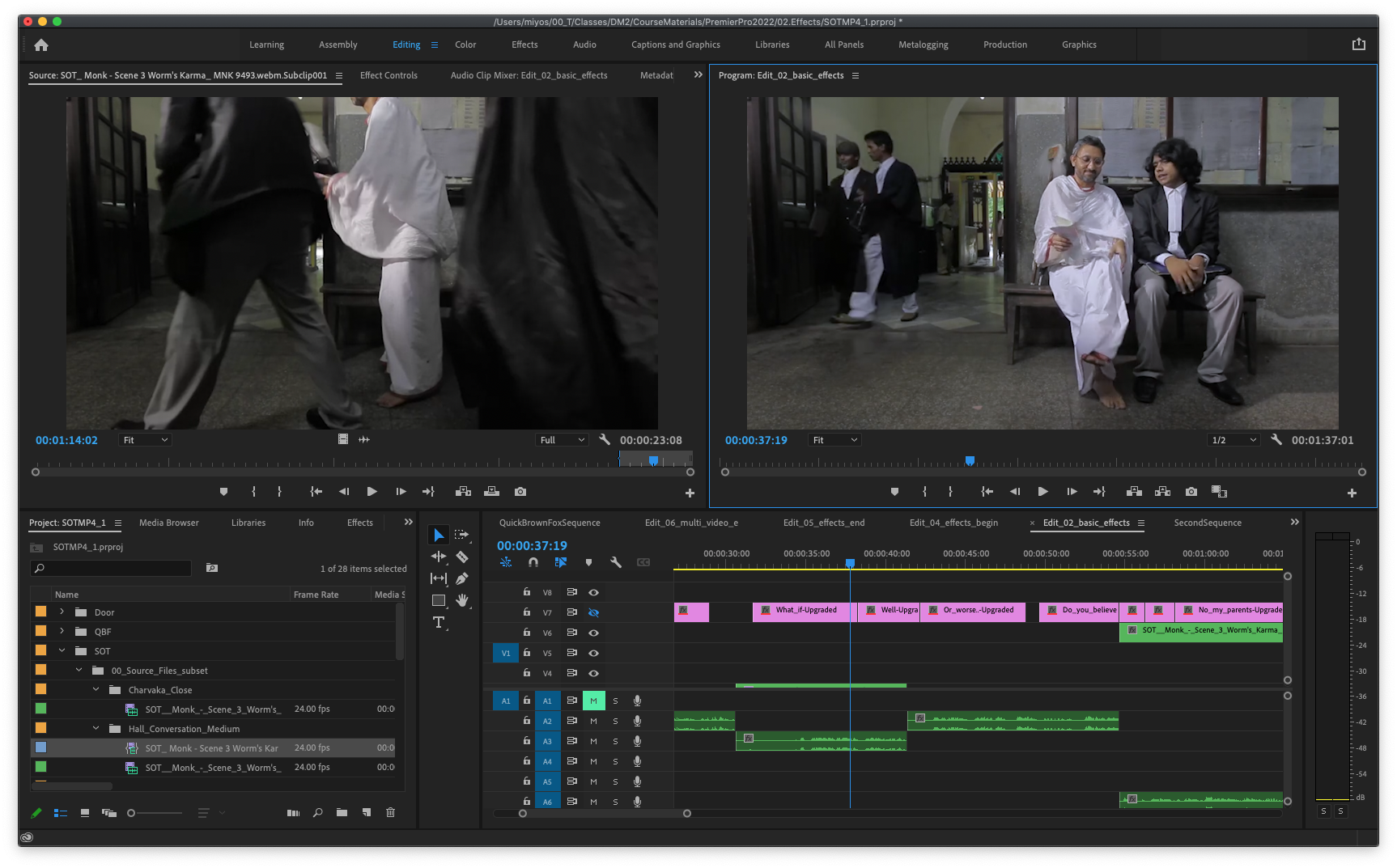The height and width of the screenshot is (868, 1397).
Task: Switch to the Color workspace tab
Action: 465,45
